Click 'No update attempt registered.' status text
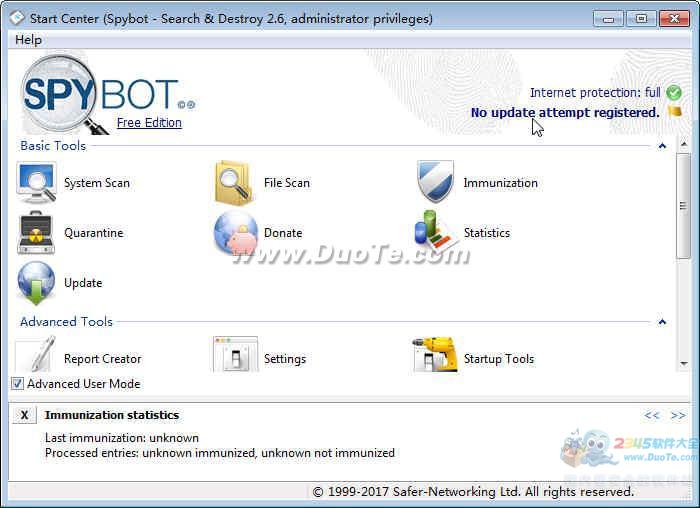The height and width of the screenshot is (508, 700). tap(565, 112)
